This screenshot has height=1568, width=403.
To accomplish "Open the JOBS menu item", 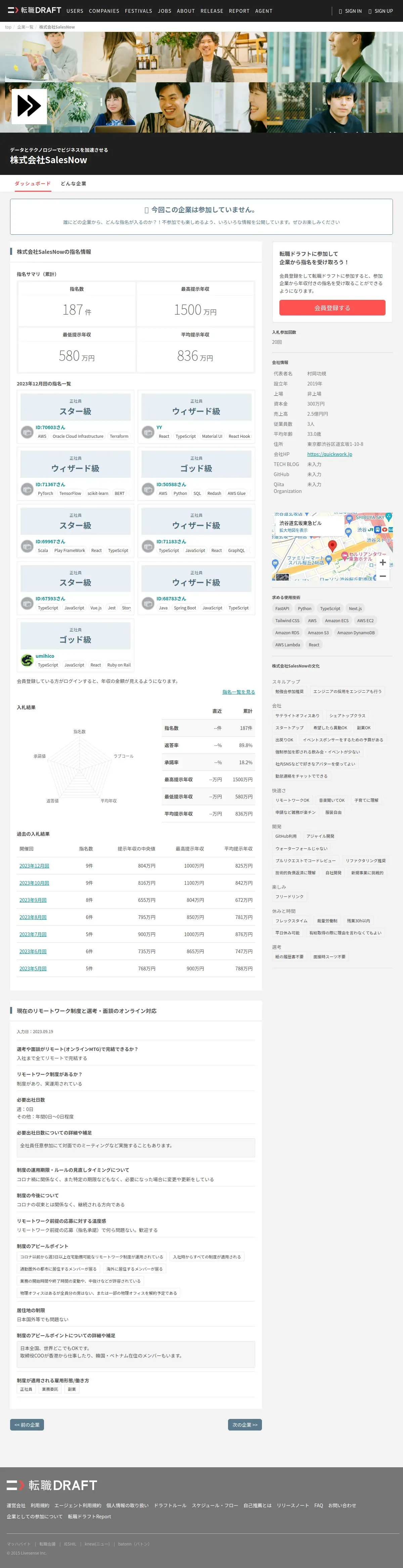I will coord(164,11).
